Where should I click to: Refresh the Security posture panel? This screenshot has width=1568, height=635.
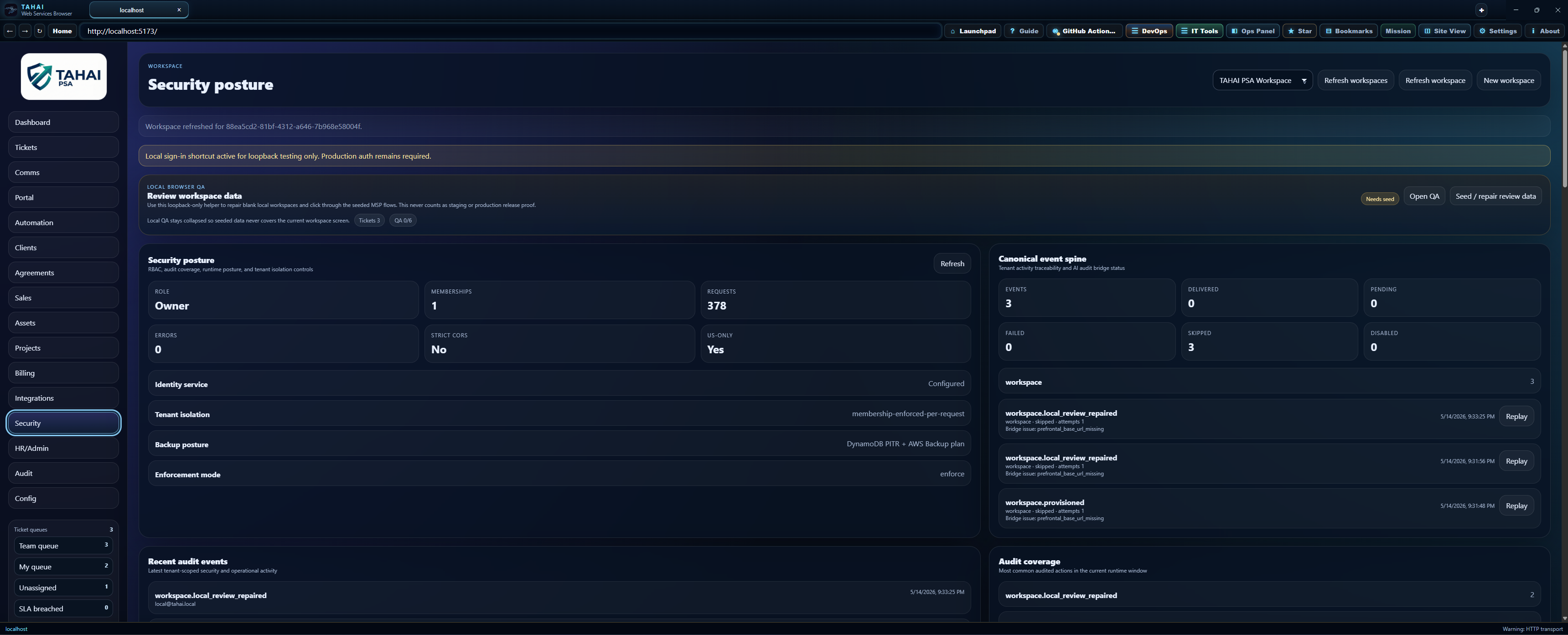click(952, 263)
